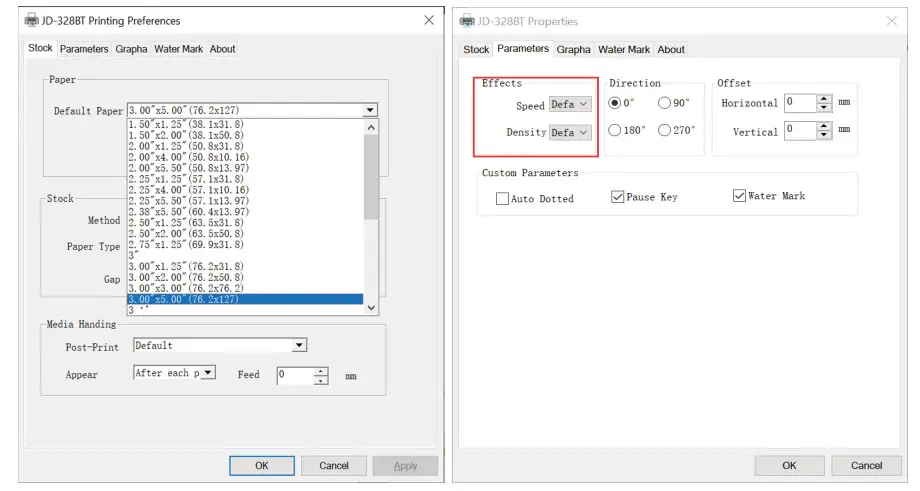Open About tab in Printing Preferences
The image size is (920, 491).
point(222,49)
